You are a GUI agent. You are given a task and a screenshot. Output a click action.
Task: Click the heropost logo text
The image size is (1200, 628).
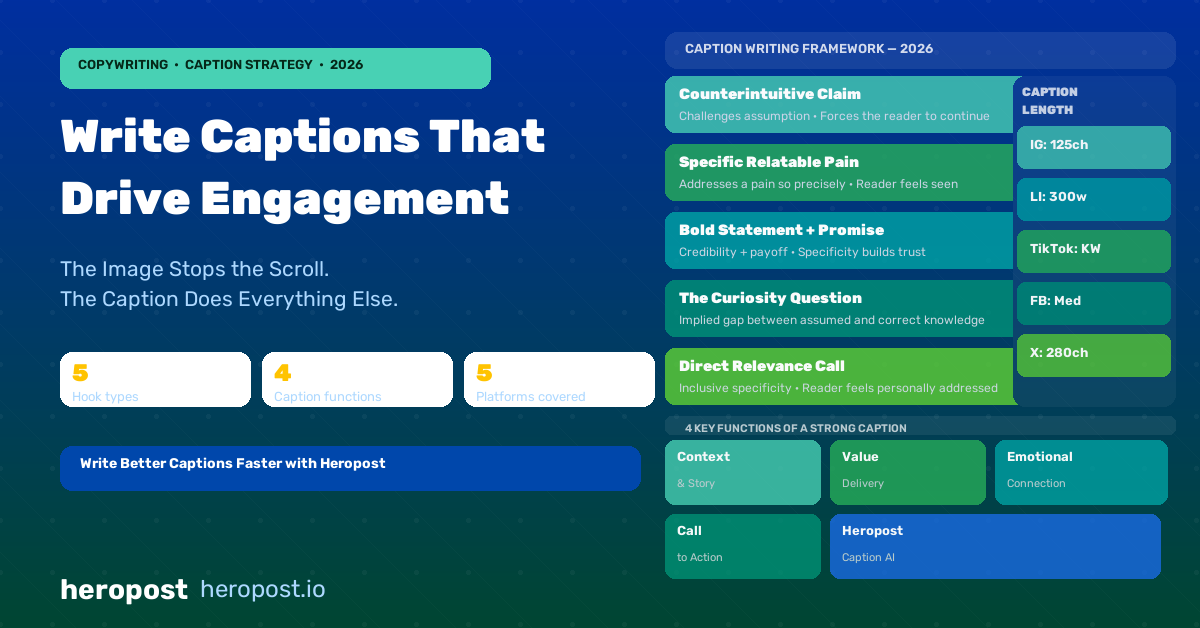(123, 590)
